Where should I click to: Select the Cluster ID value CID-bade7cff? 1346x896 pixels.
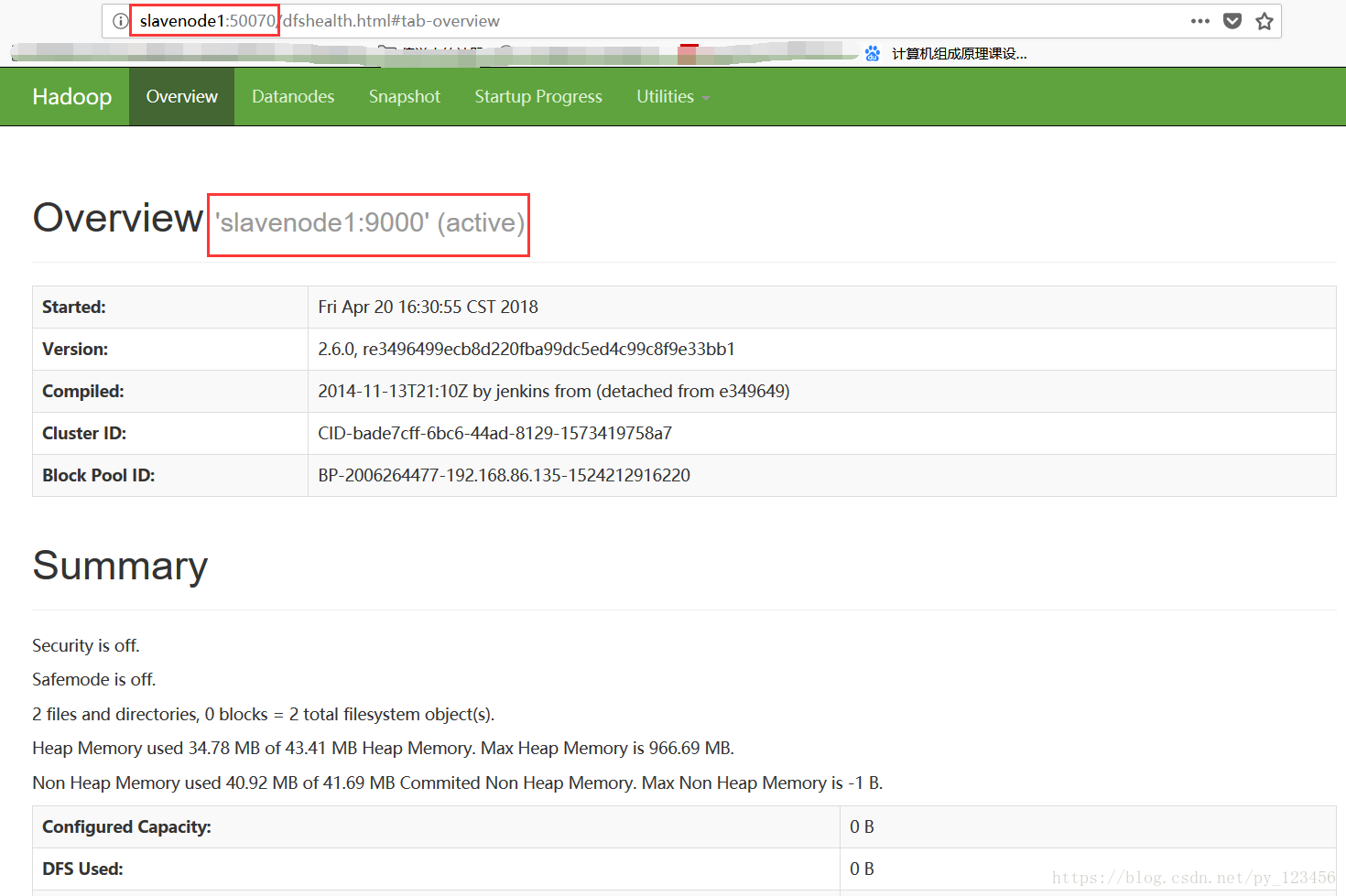coord(494,433)
